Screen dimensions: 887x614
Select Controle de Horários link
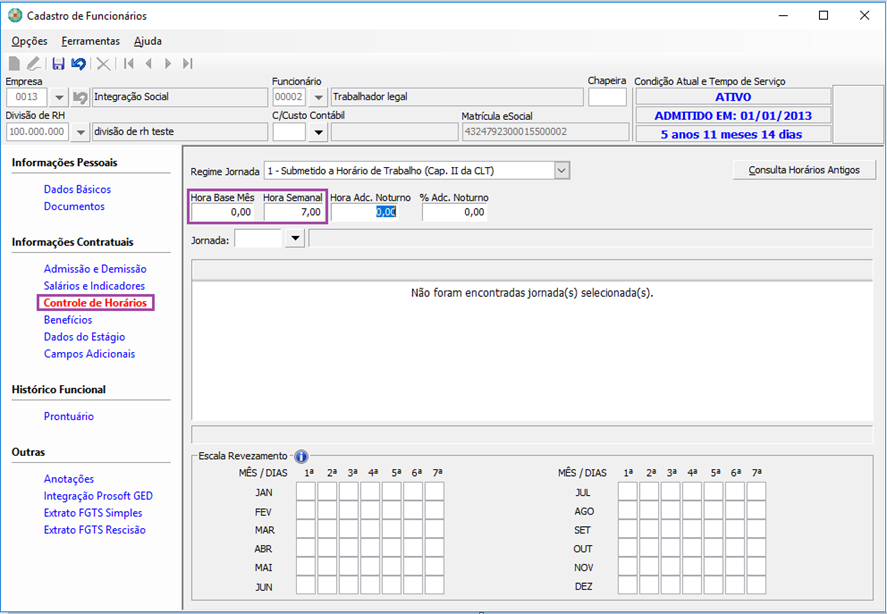tap(95, 303)
